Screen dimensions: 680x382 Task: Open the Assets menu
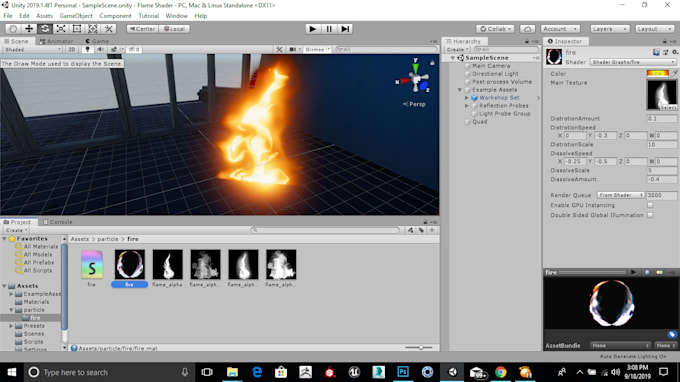coord(44,16)
